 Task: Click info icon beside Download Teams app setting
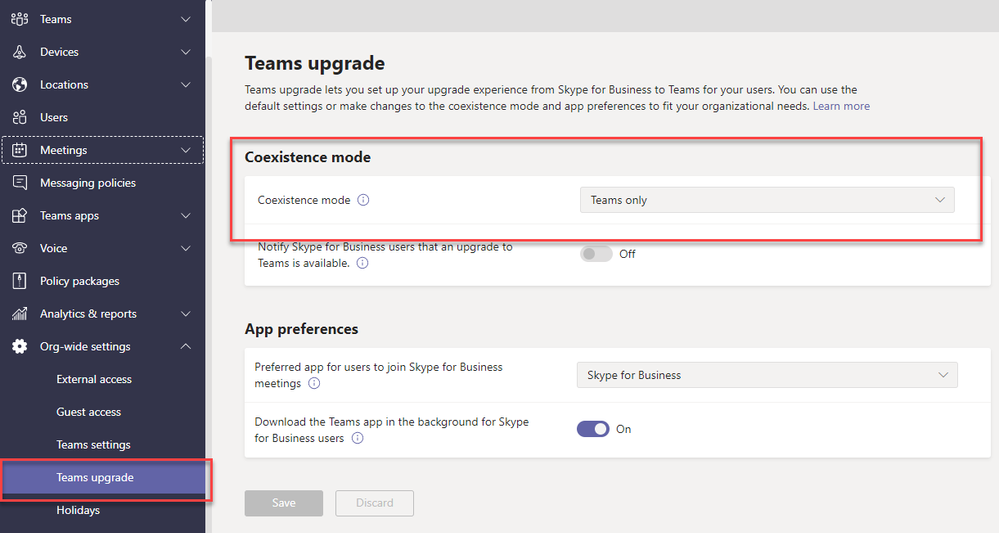click(x=357, y=438)
